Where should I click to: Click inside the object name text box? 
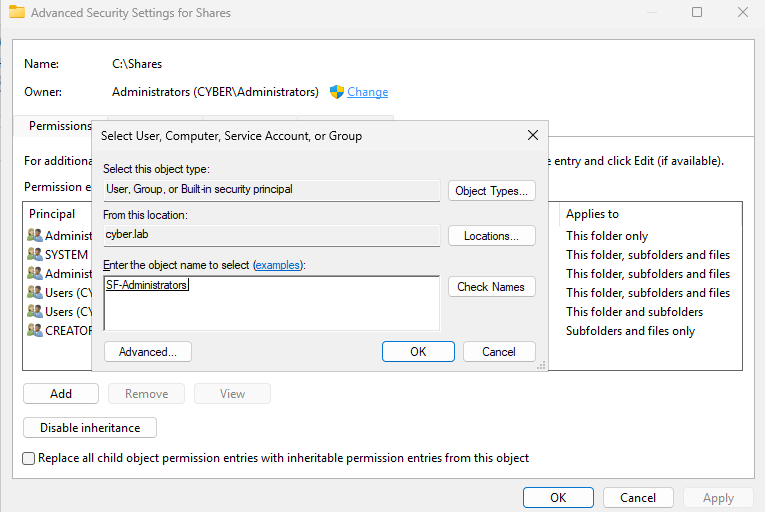pos(270,305)
